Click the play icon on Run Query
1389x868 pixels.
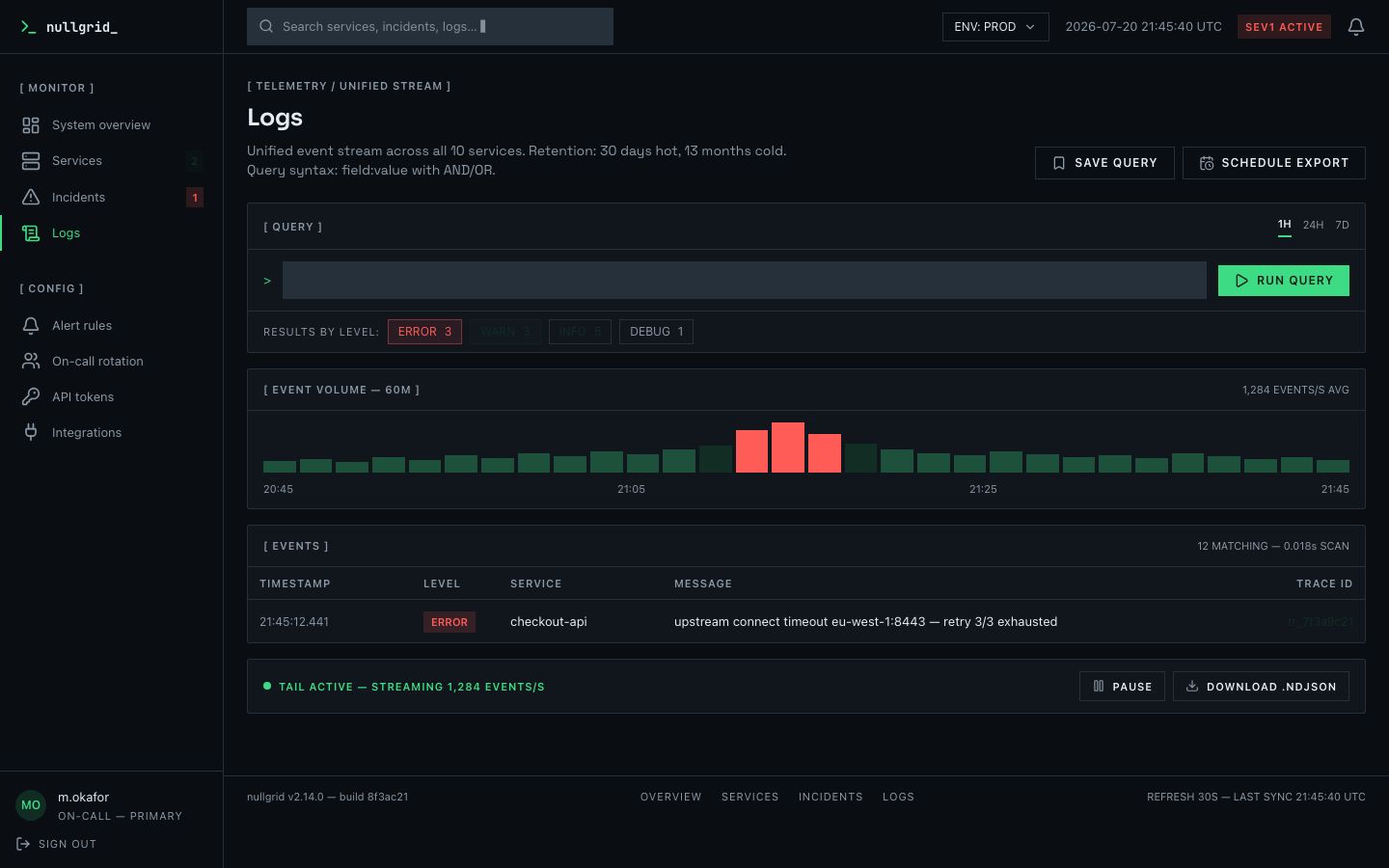[x=1241, y=281]
